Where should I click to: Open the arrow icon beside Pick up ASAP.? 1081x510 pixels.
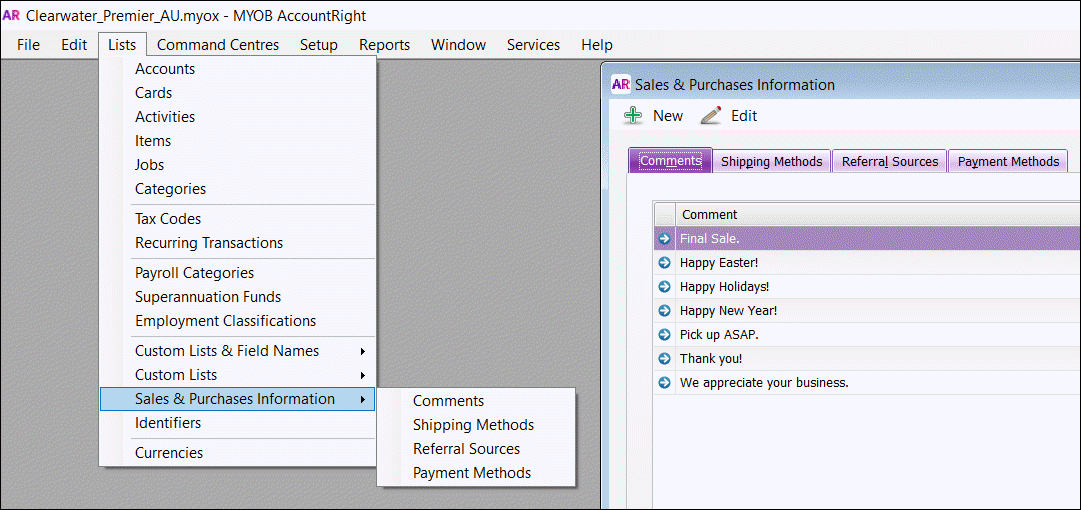point(664,335)
